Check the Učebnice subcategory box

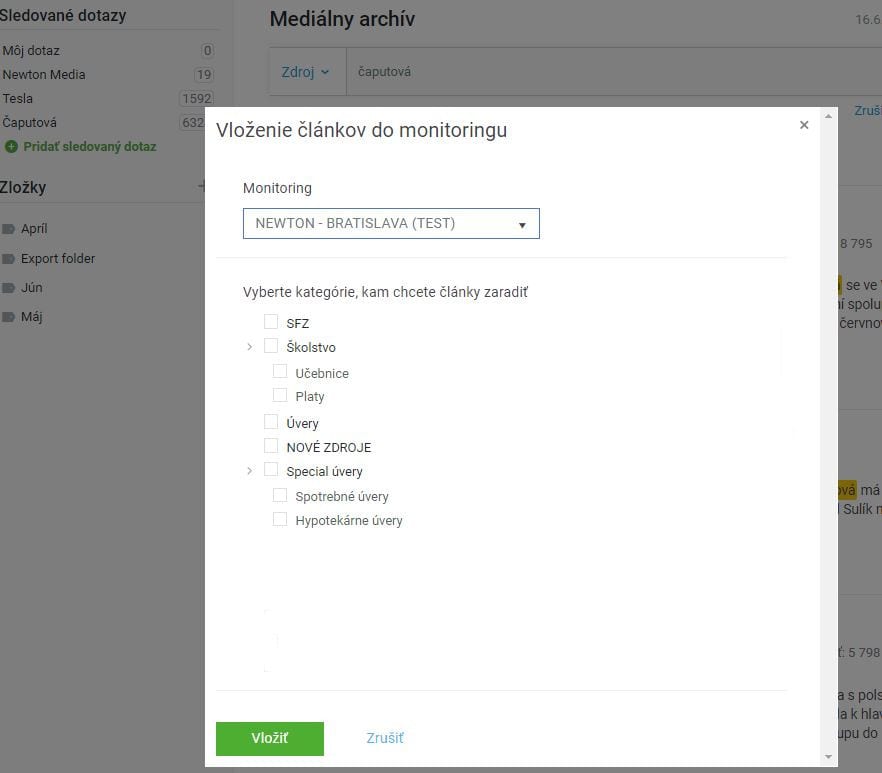coord(280,371)
